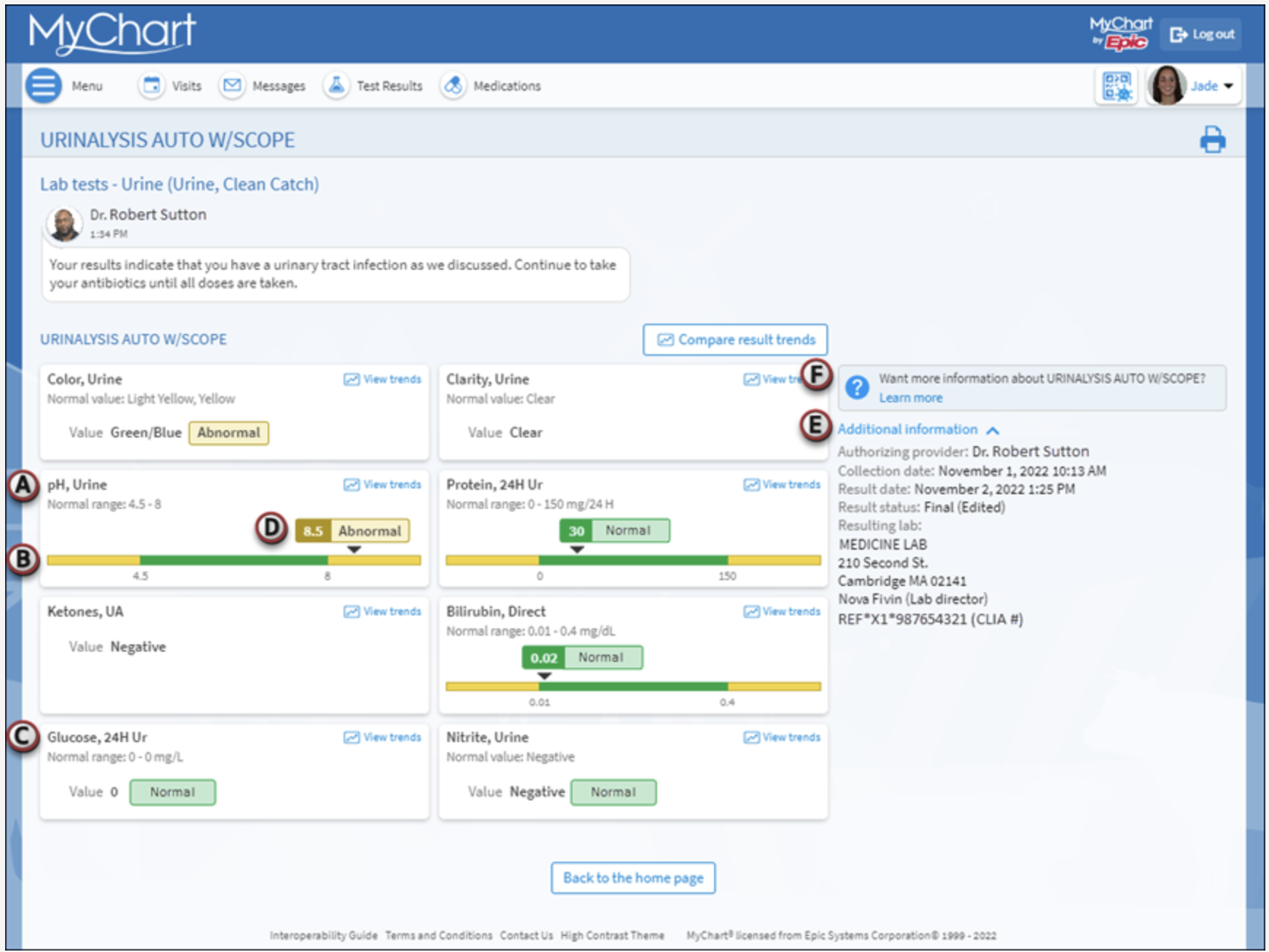
Task: Select the Visits calendar icon
Action: (151, 85)
